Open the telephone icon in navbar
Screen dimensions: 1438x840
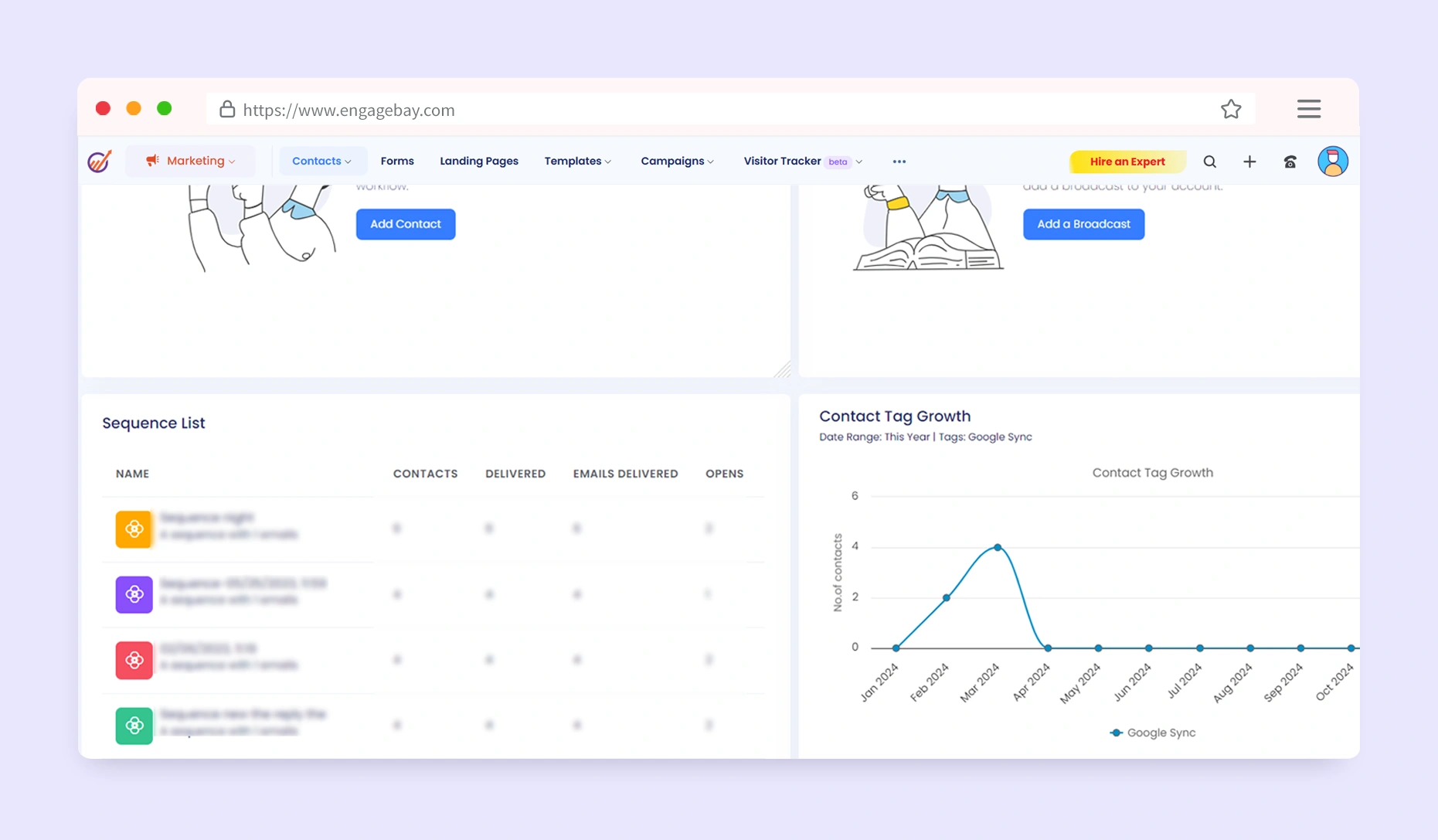click(1290, 162)
